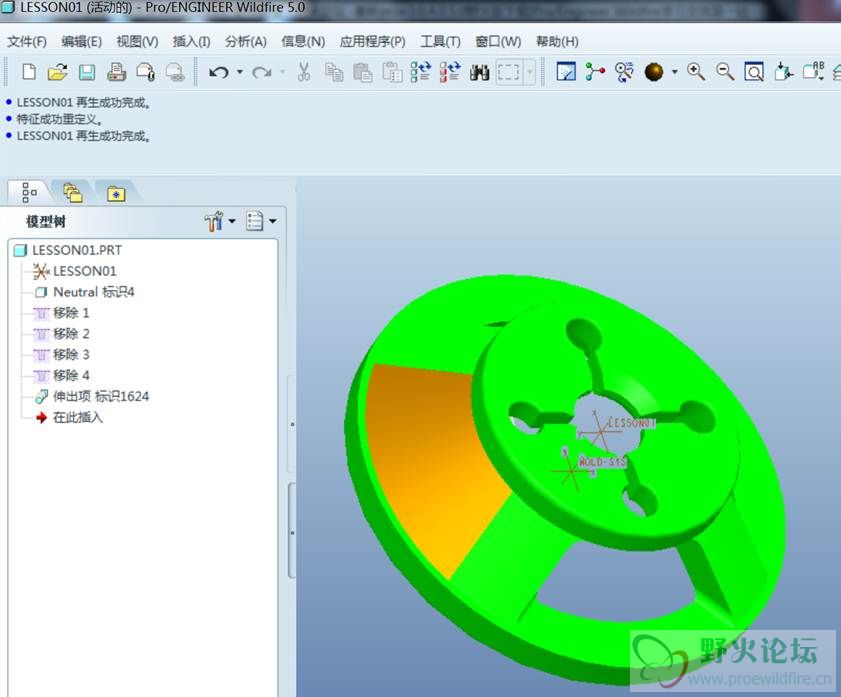Open the 工具(T) menu
Viewport: 841px width, 697px height.
[x=440, y=41]
